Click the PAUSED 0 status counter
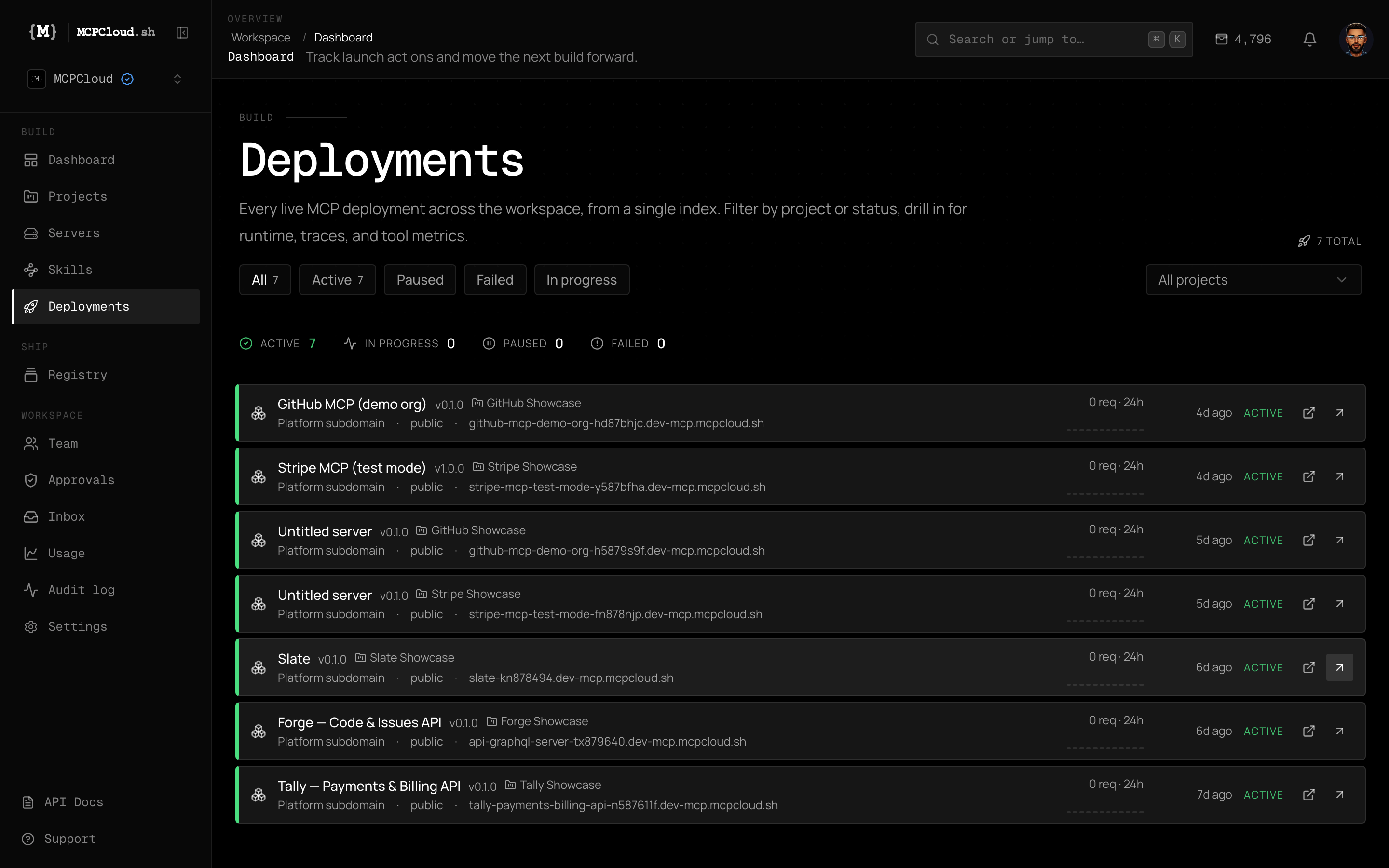1389x868 pixels. [523, 343]
